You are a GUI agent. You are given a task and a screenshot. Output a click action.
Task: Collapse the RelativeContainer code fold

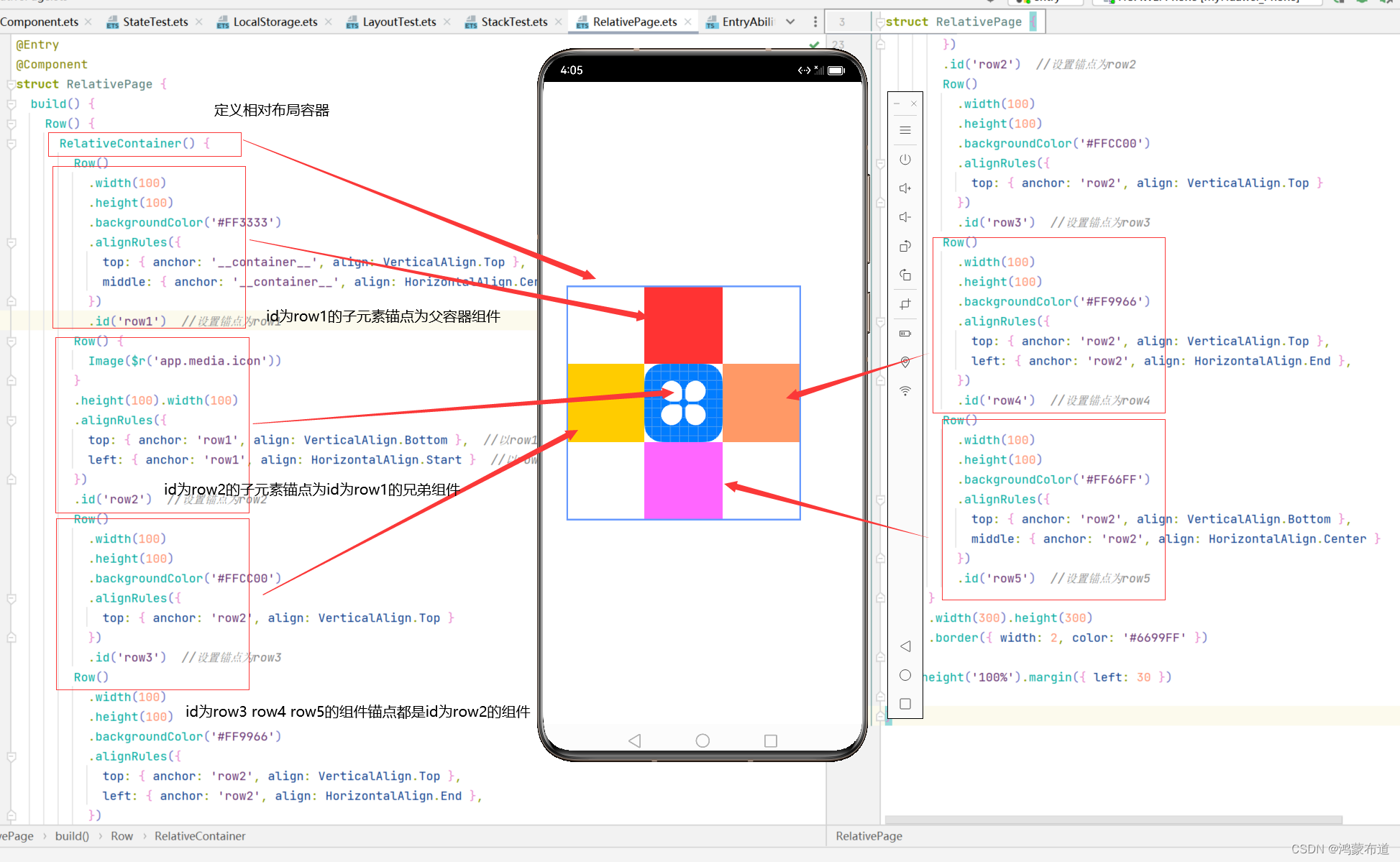12,144
